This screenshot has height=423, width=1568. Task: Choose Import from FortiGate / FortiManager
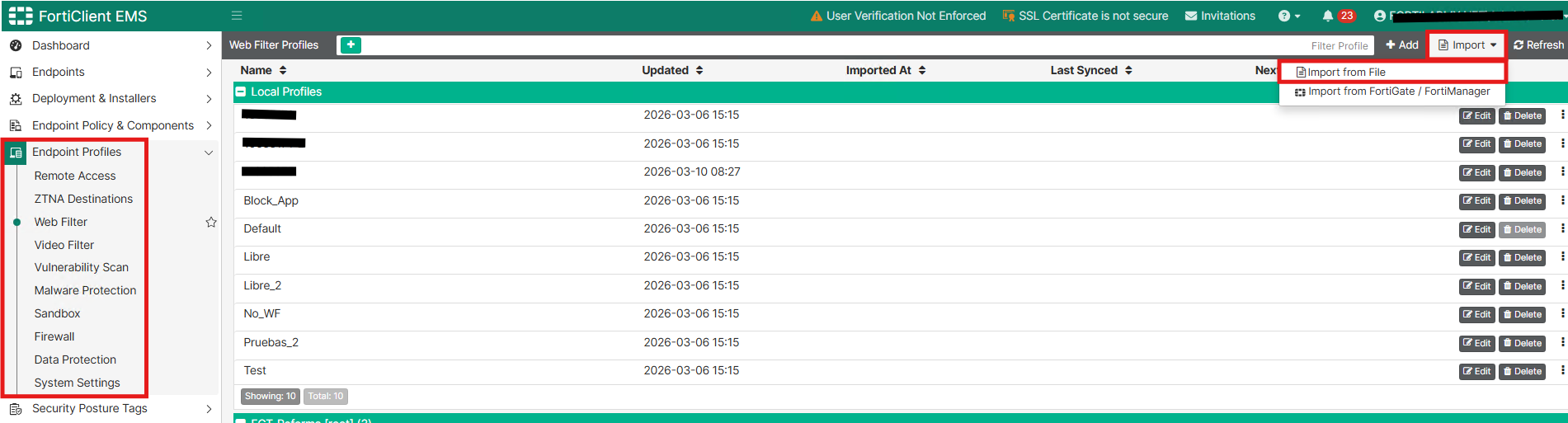click(x=1392, y=92)
